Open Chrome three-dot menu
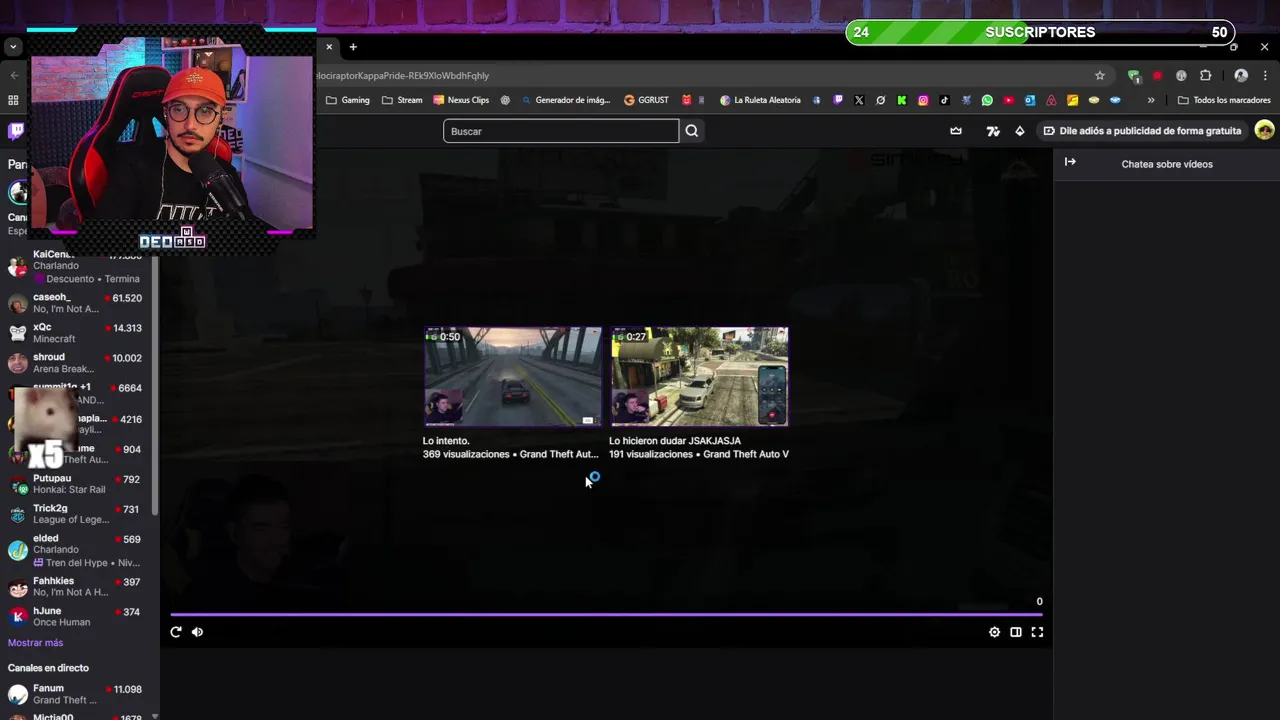Image resolution: width=1280 pixels, height=720 pixels. click(1265, 75)
